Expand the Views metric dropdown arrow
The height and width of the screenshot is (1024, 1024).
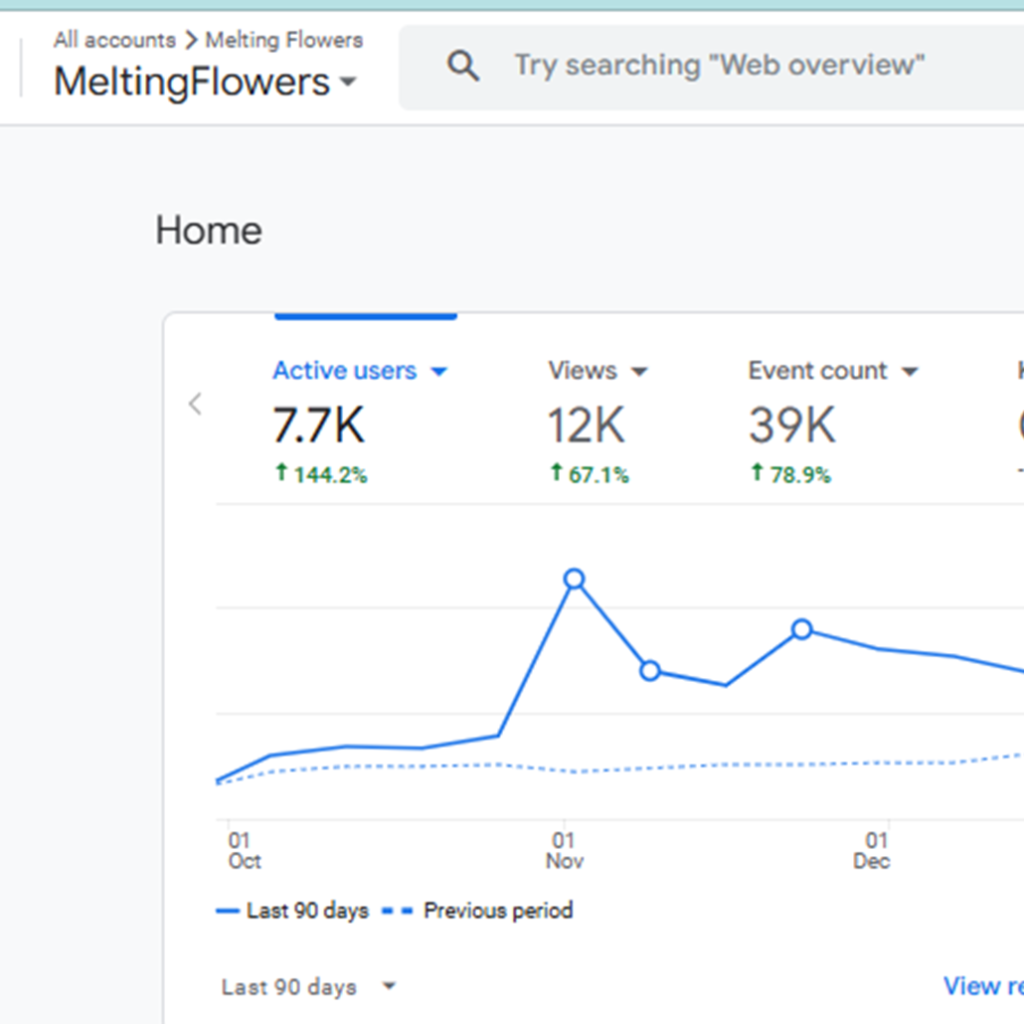639,372
